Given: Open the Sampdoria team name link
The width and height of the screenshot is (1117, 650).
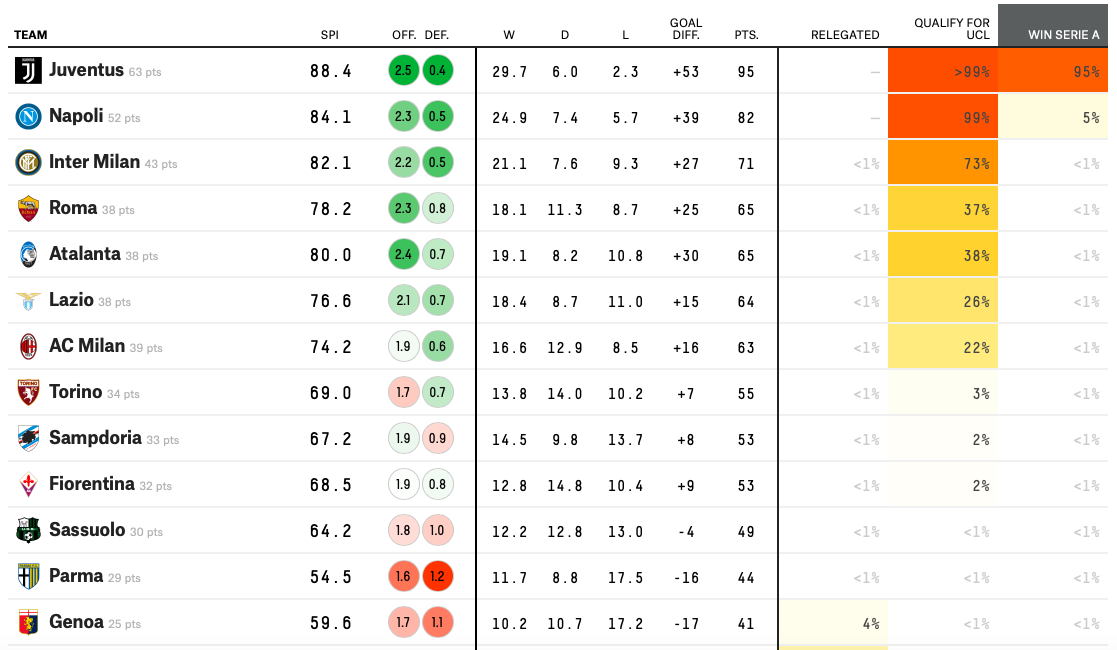Looking at the screenshot, I should click(95, 438).
